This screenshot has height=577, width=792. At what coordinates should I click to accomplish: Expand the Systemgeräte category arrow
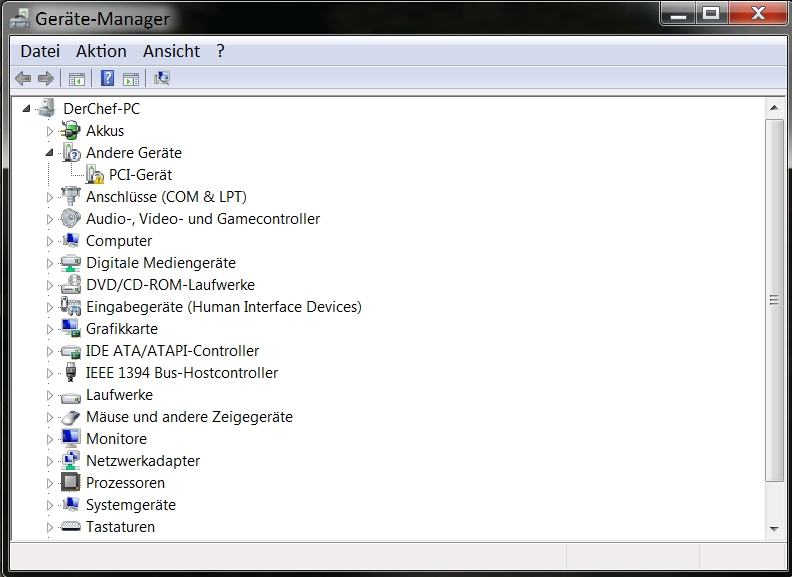point(49,505)
